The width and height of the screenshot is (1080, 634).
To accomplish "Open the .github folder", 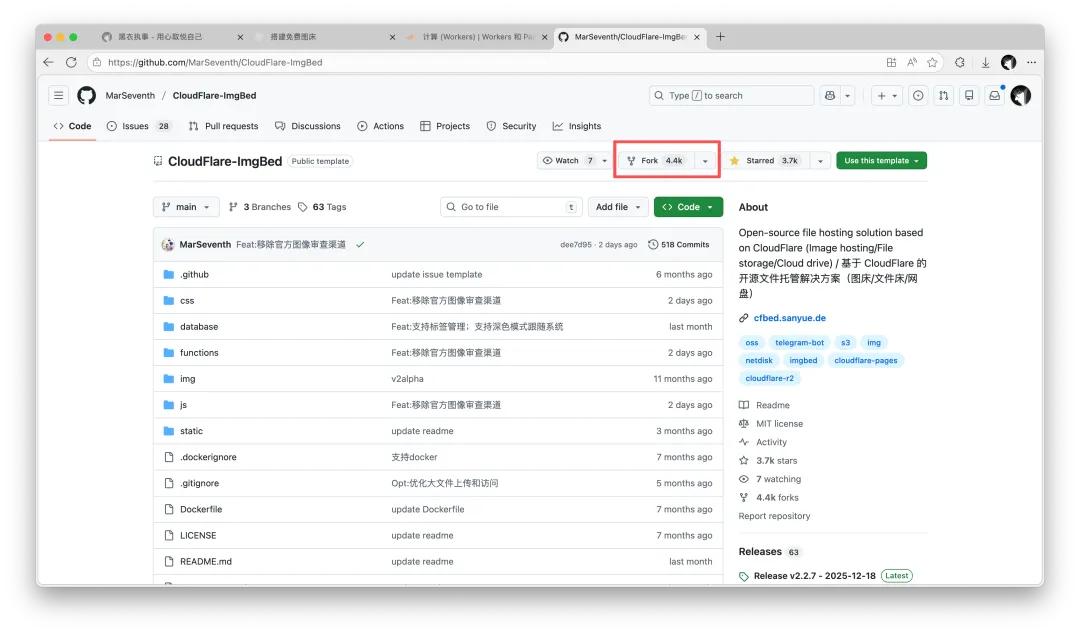I will (194, 274).
